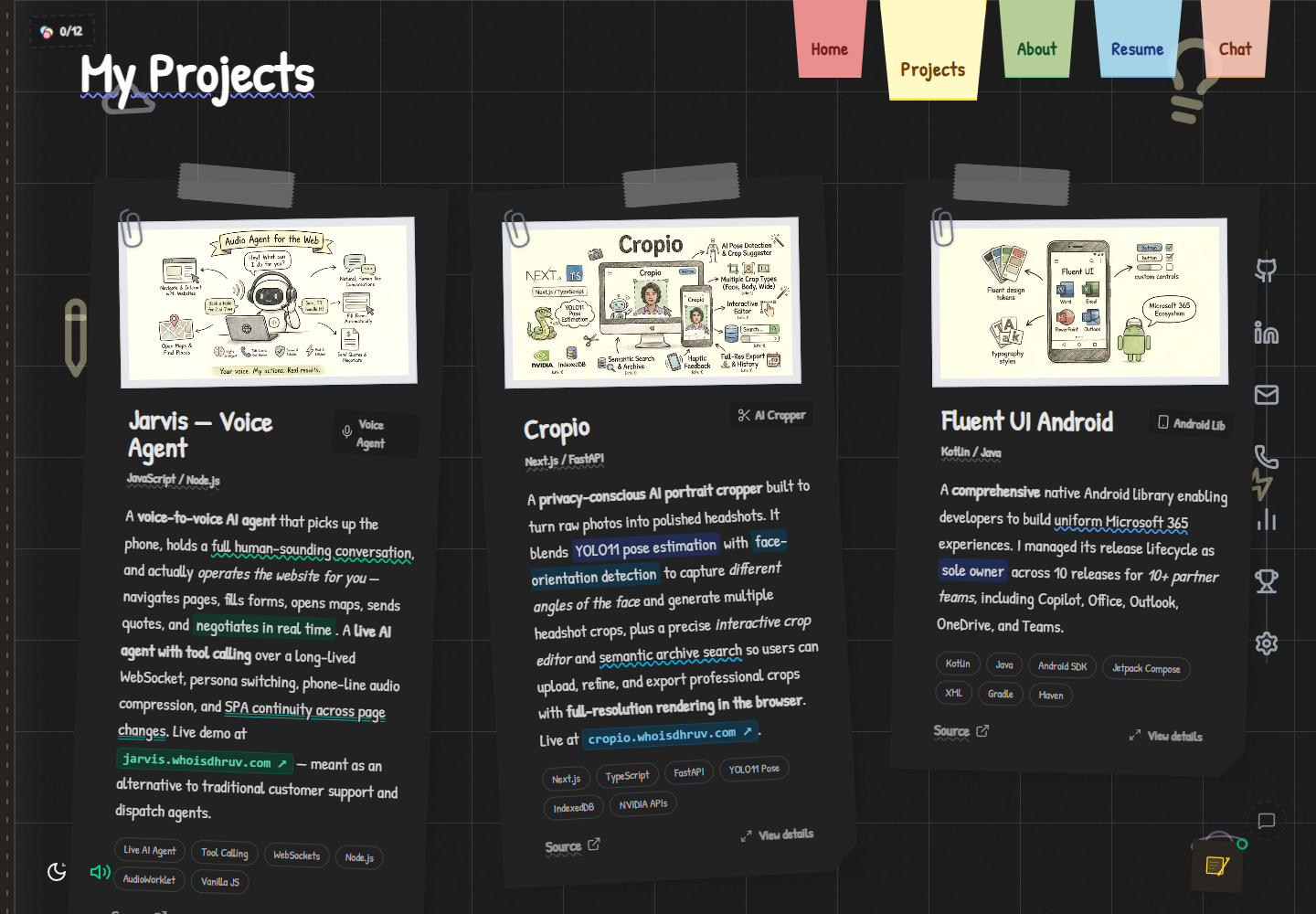This screenshot has width=1316, height=914.
Task: Open the jarvis.whoisdhruv.com live demo link
Action: click(205, 761)
